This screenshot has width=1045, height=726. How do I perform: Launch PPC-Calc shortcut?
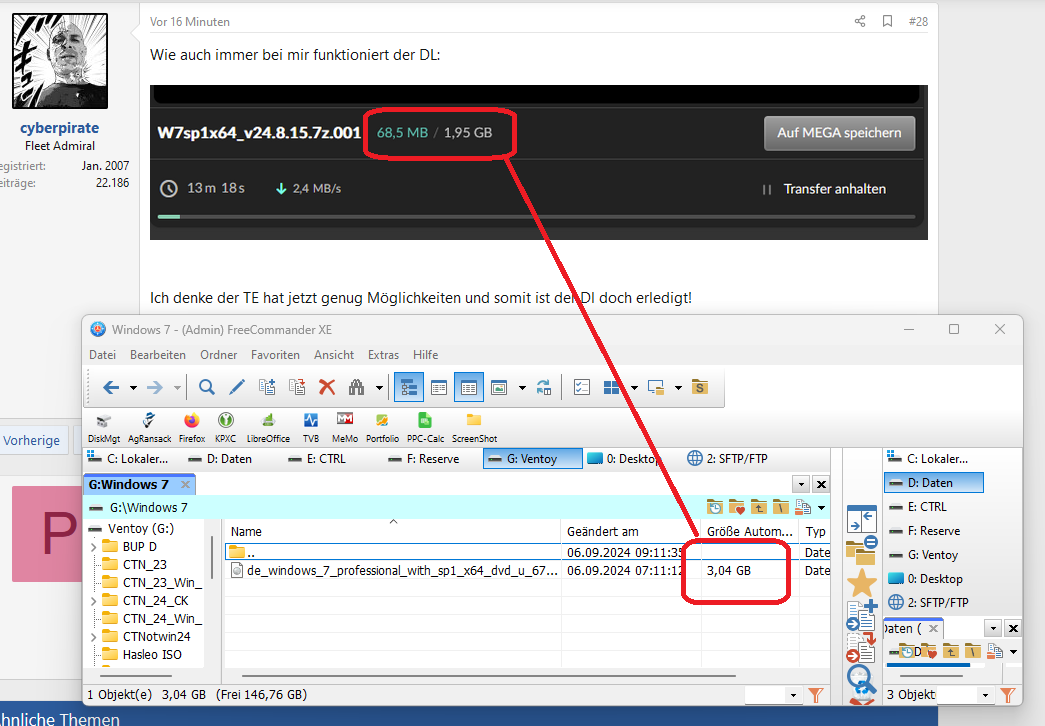[x=425, y=428]
